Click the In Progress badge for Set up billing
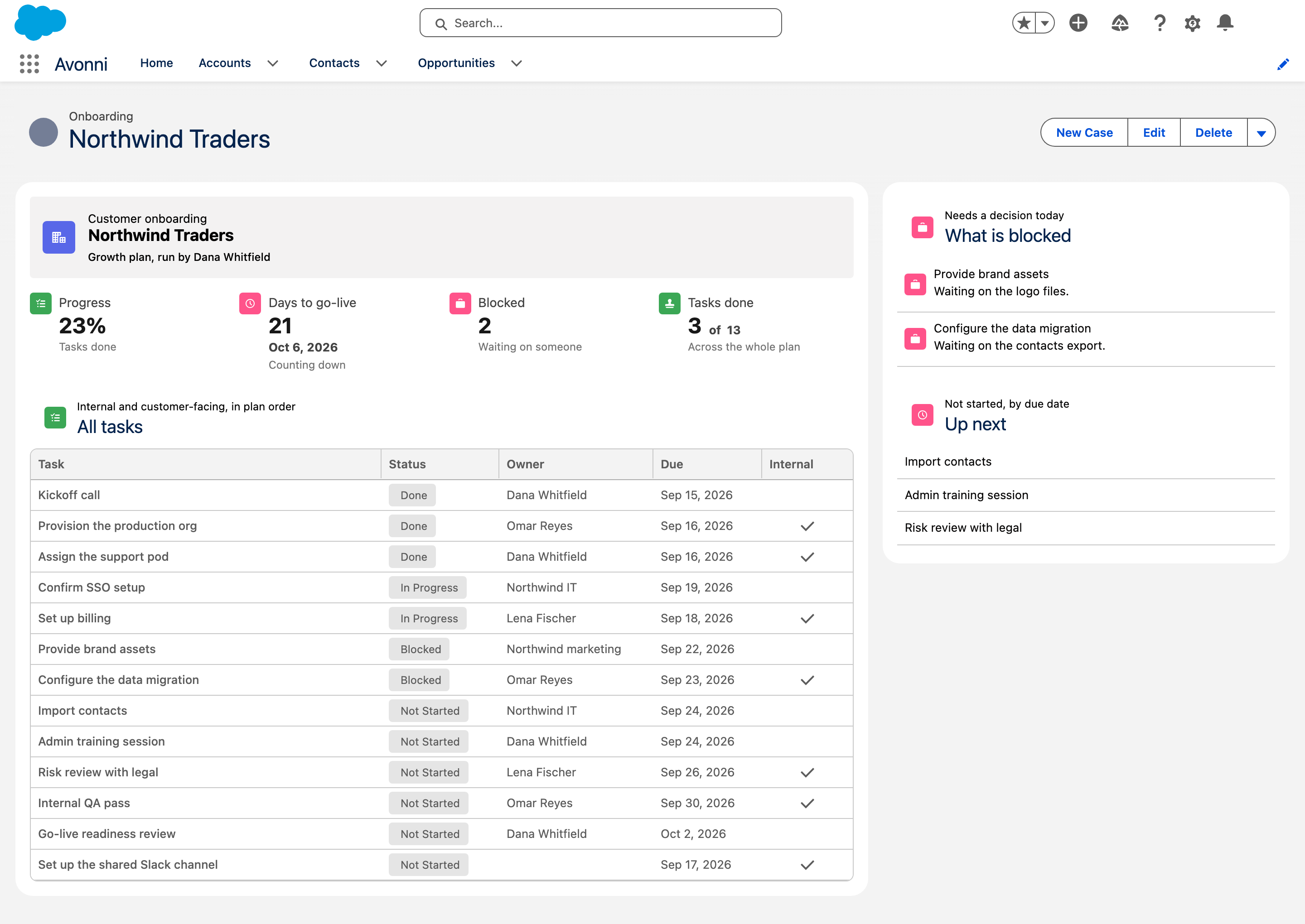 [428, 618]
